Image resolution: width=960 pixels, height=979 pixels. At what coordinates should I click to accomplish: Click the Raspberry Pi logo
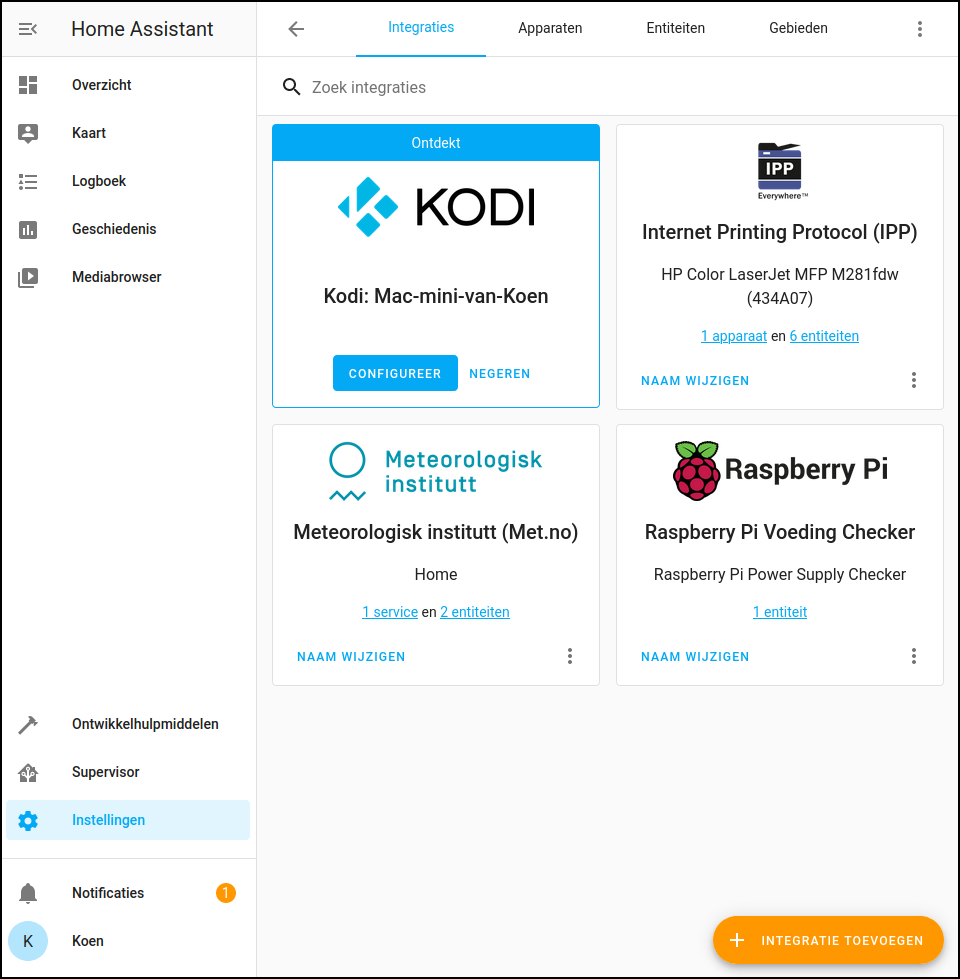(x=780, y=470)
